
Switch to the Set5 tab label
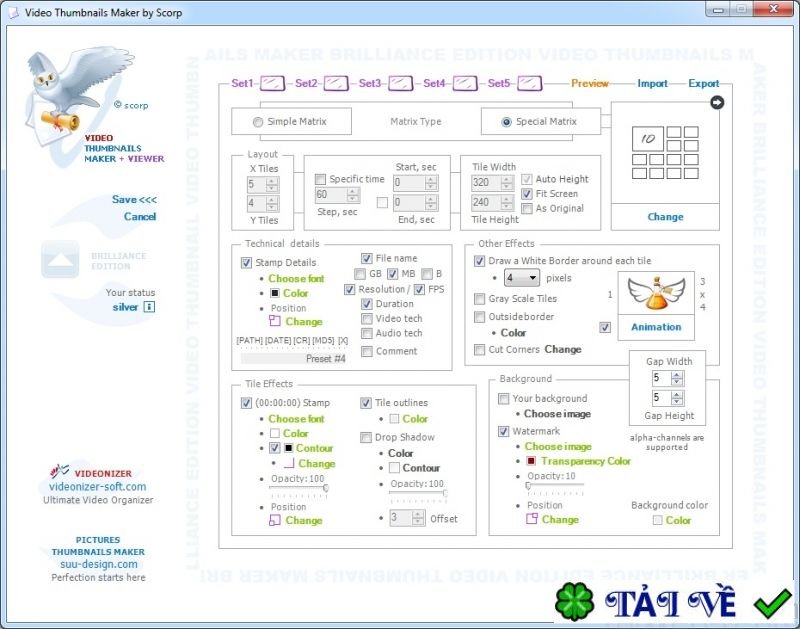coord(498,83)
